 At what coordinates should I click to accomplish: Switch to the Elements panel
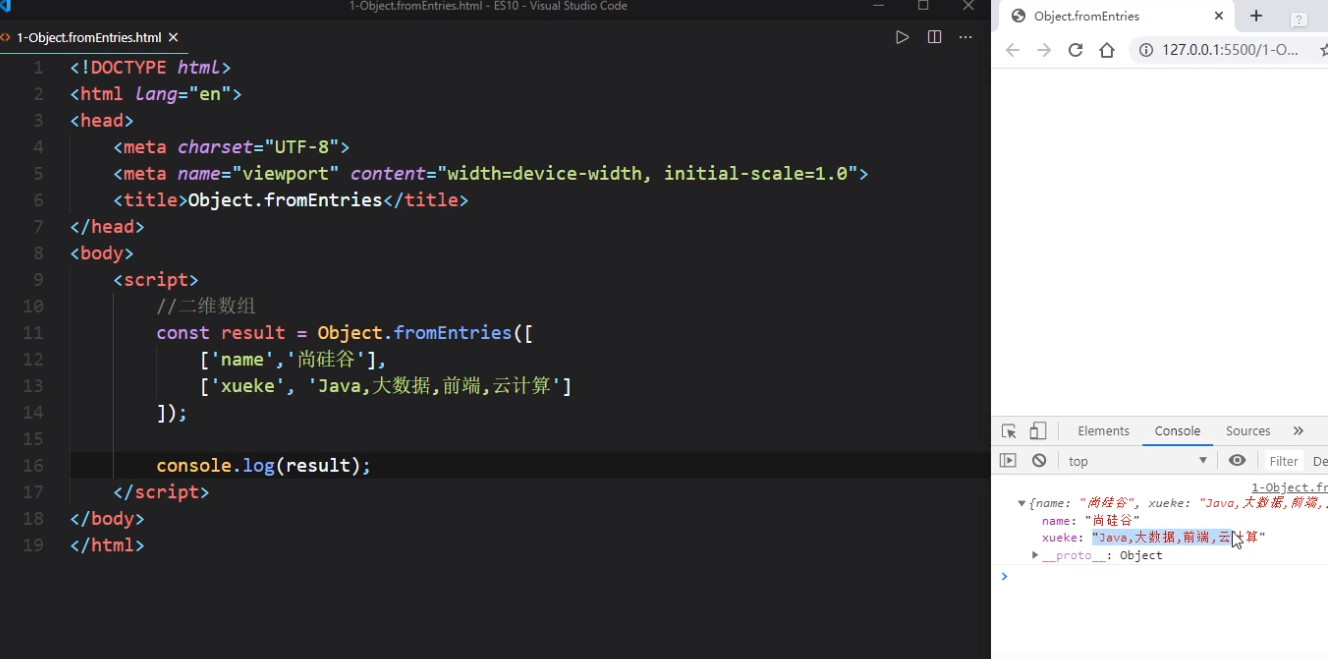1103,431
